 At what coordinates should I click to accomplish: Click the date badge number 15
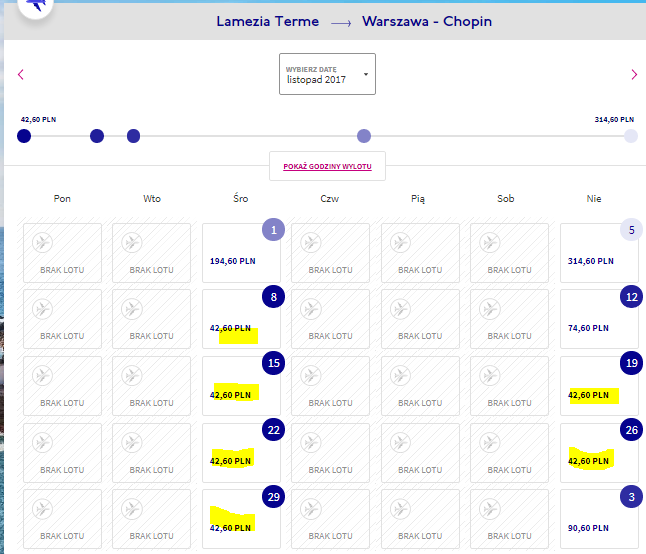274,363
